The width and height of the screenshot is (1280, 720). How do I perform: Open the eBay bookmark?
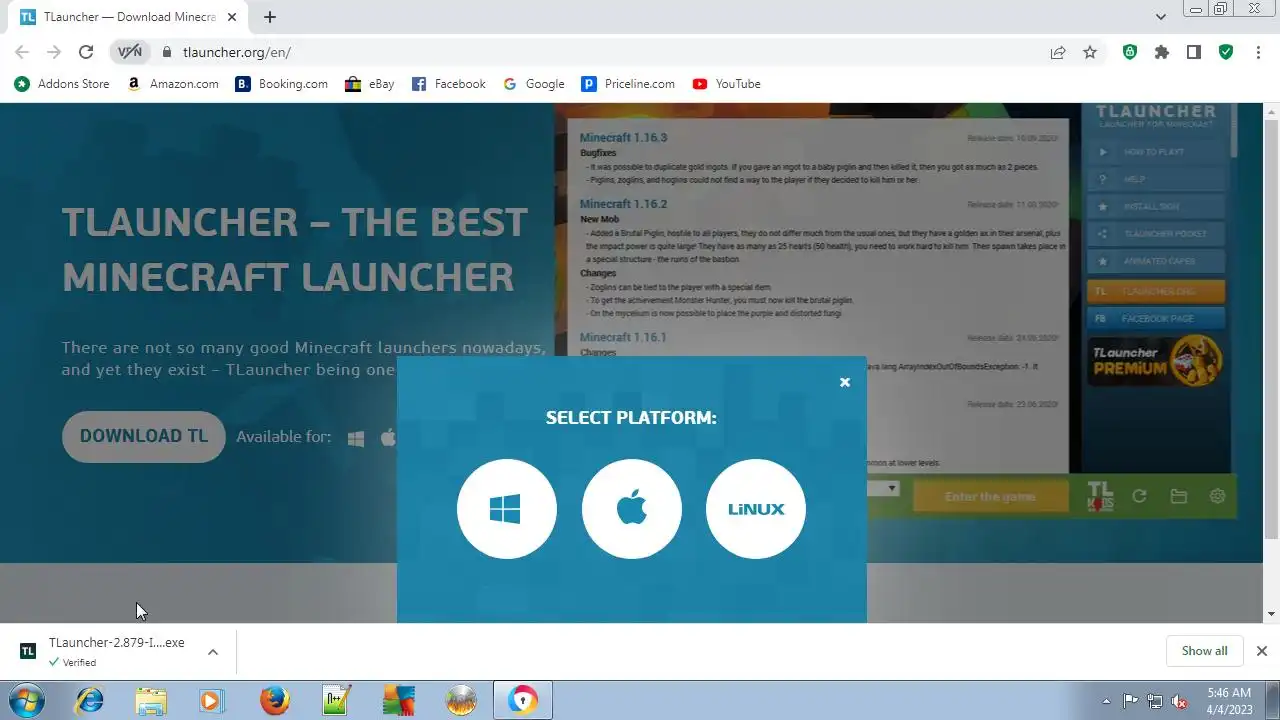click(369, 84)
